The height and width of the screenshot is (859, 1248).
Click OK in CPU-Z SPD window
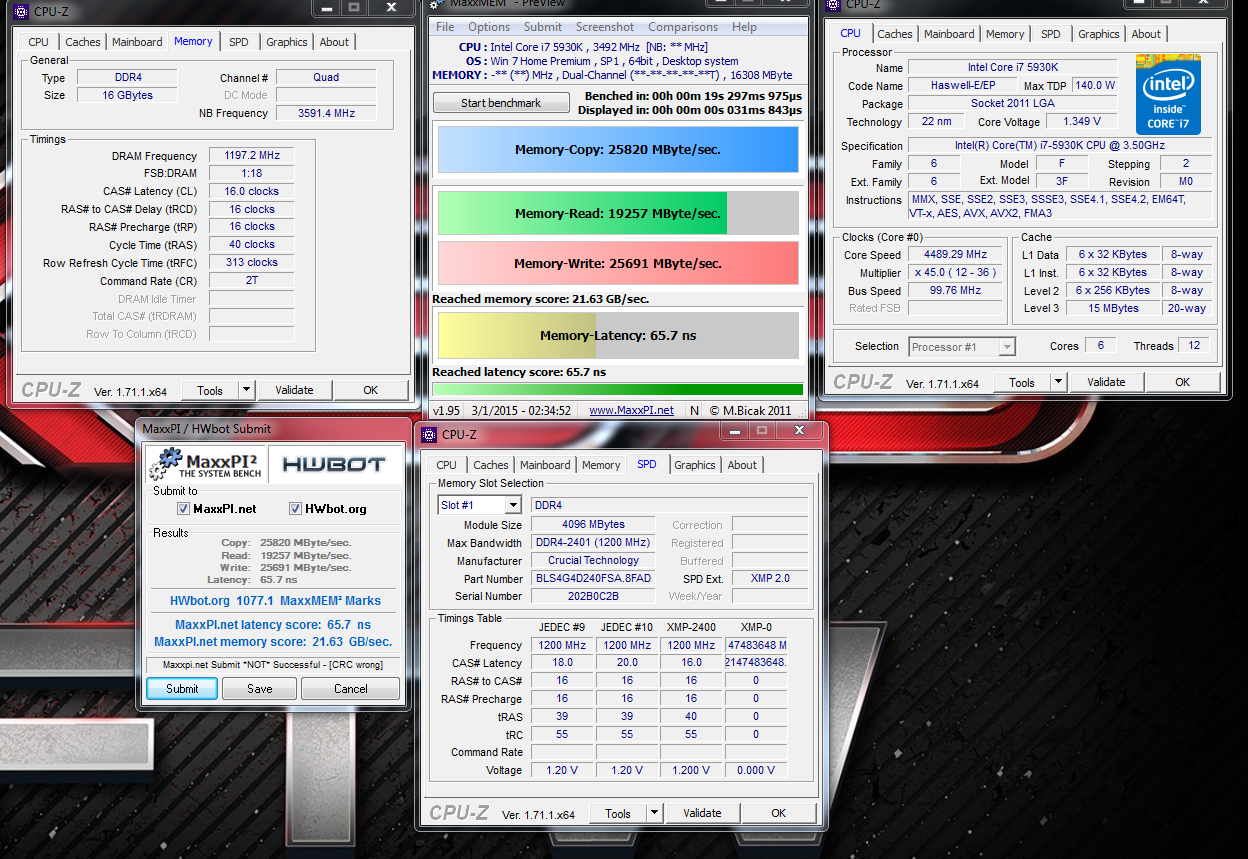point(779,814)
